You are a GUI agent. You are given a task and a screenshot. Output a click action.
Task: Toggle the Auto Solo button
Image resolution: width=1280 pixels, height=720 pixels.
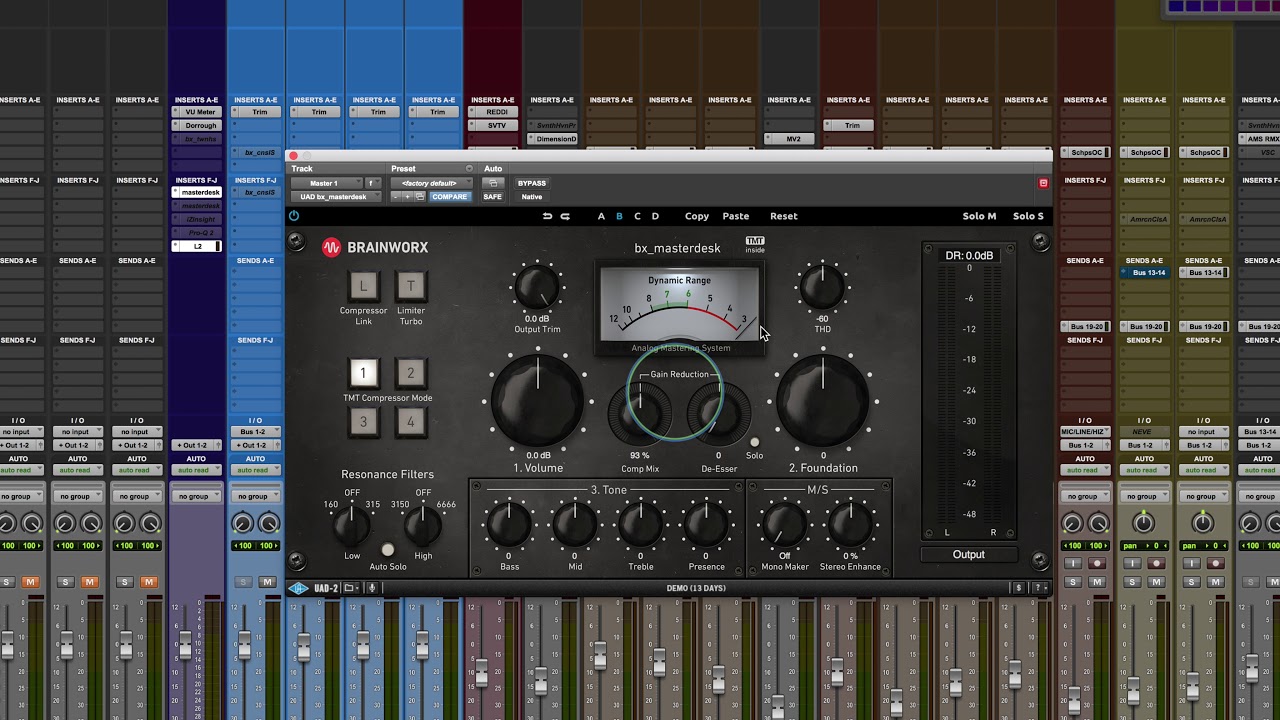388,550
